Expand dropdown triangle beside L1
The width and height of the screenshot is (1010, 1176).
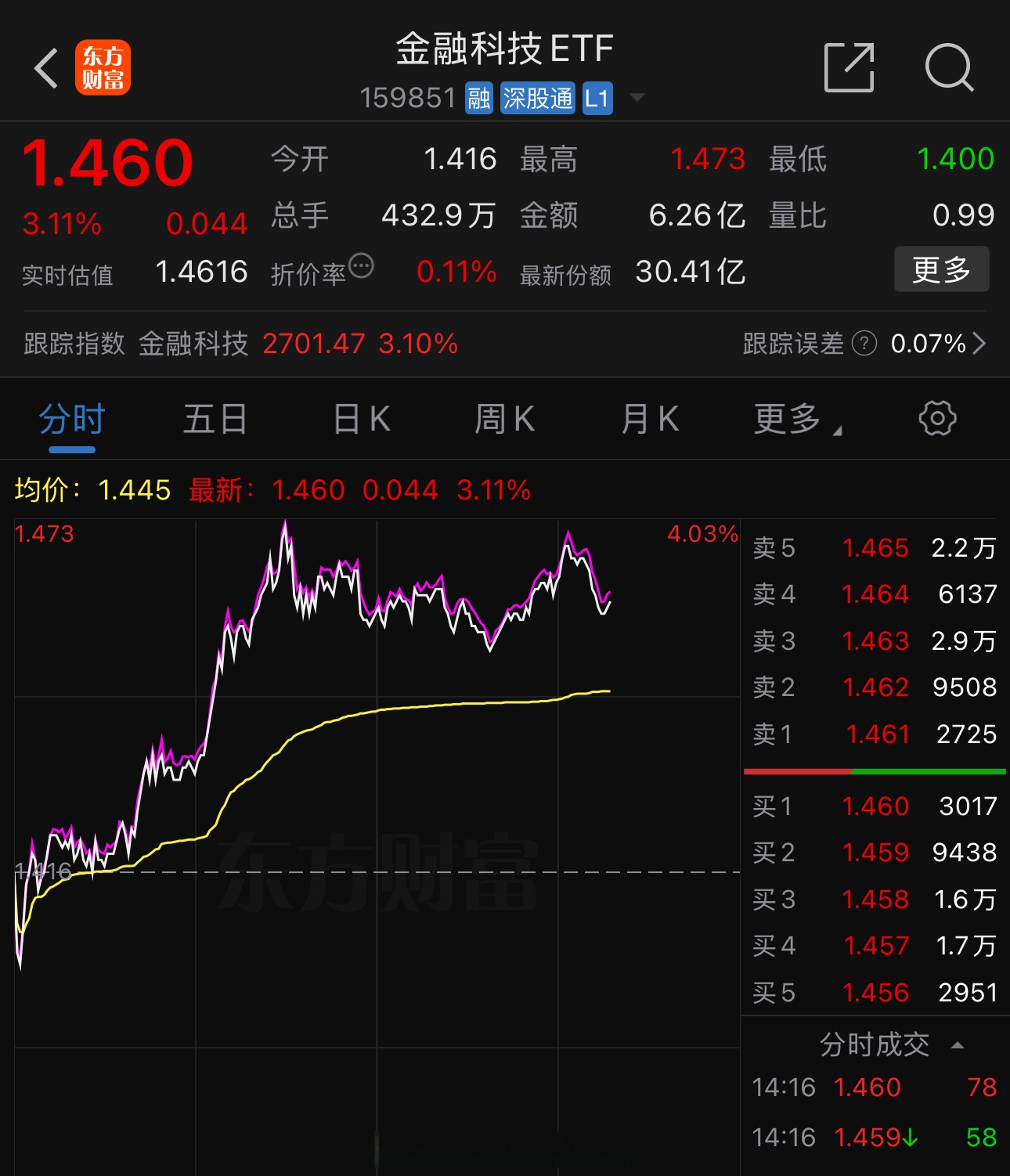pyautogui.click(x=637, y=98)
